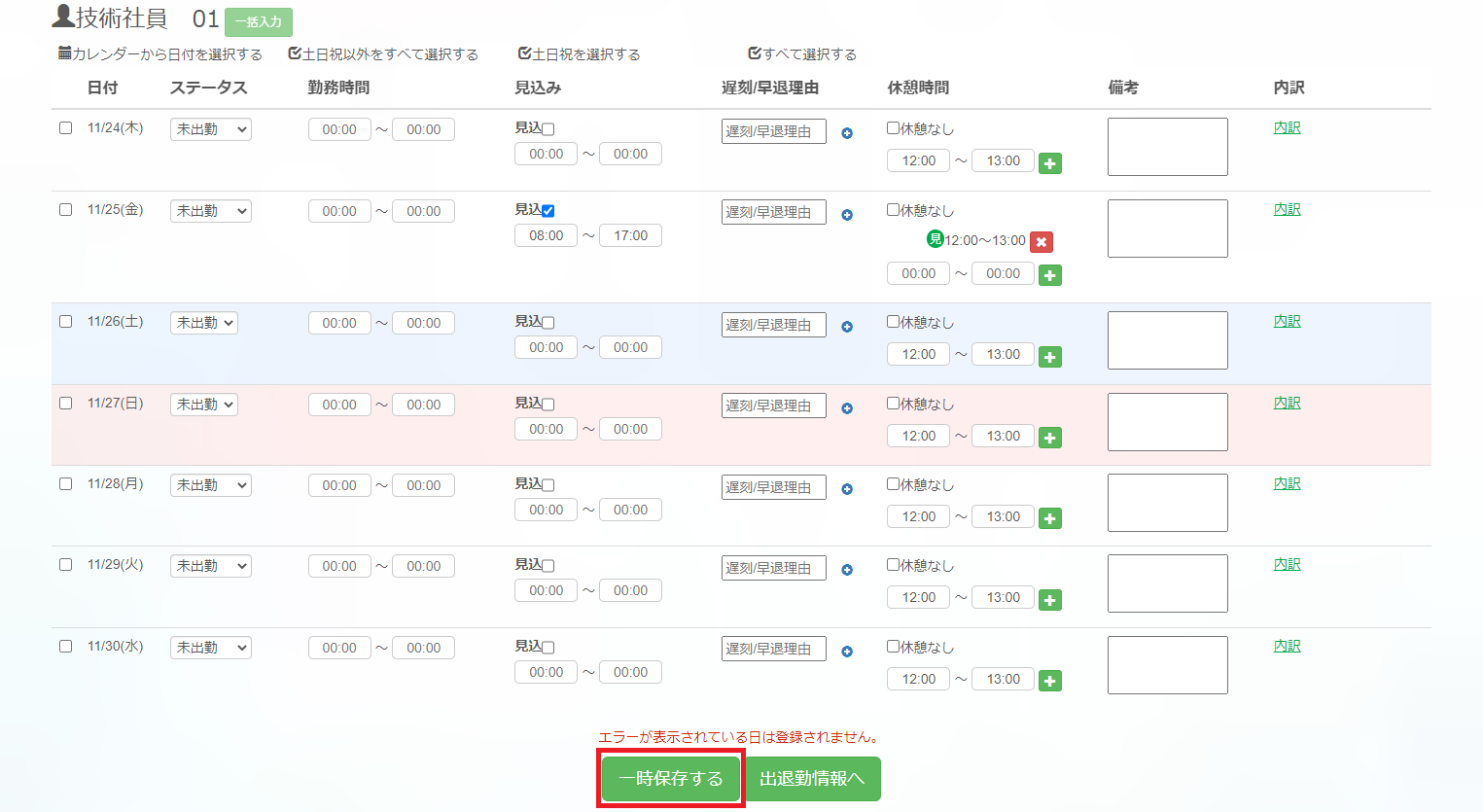Image resolution: width=1483 pixels, height=812 pixels.
Task: Go to 出退勤情報へ button
Action: [812, 779]
